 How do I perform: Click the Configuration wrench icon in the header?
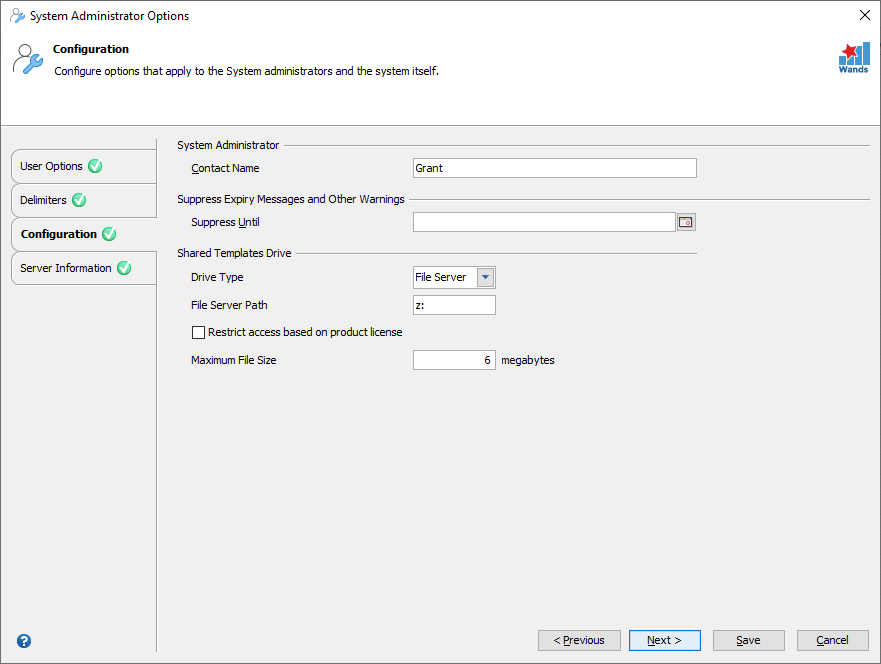tap(28, 60)
